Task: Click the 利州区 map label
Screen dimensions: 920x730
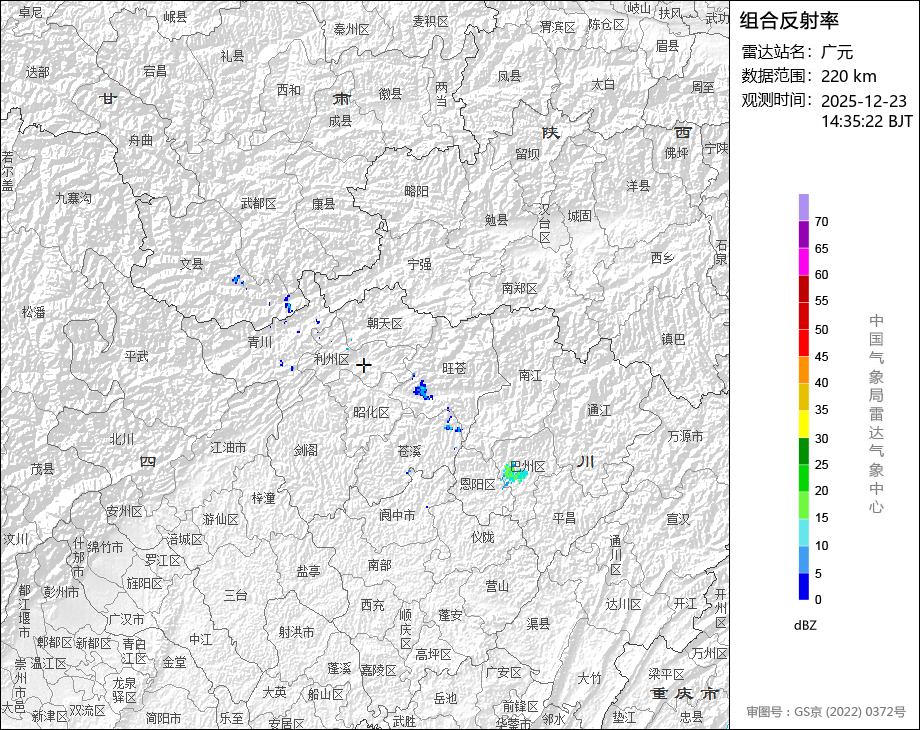Action: click(332, 359)
